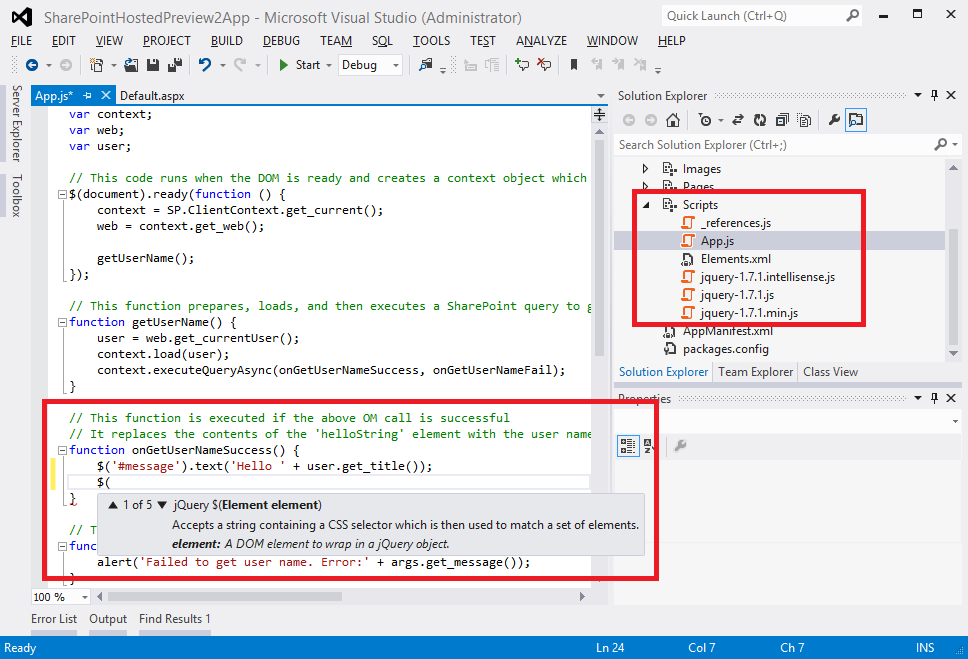Click the Property Pages wrench in Properties

click(x=680, y=445)
